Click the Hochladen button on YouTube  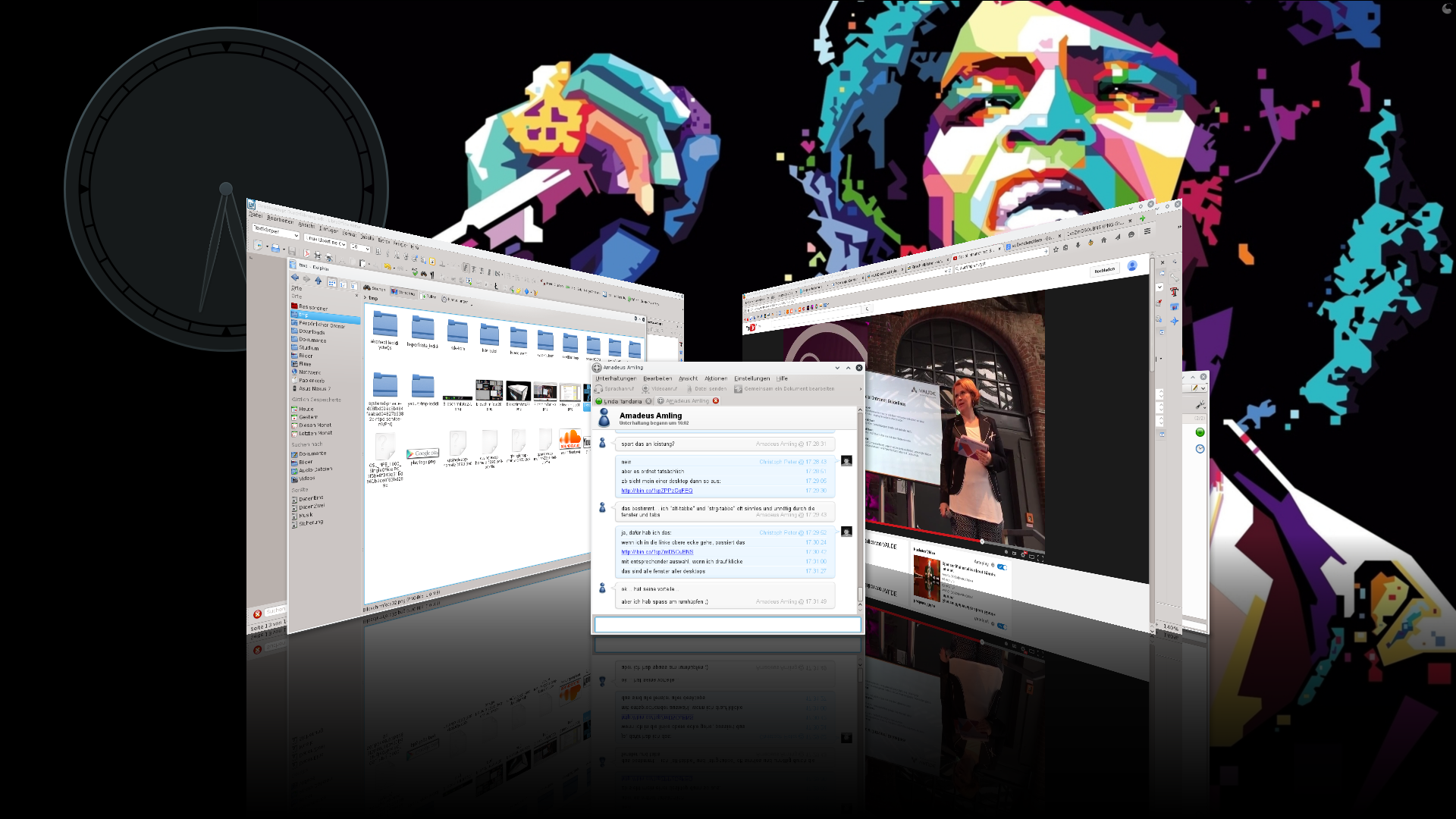[1105, 270]
